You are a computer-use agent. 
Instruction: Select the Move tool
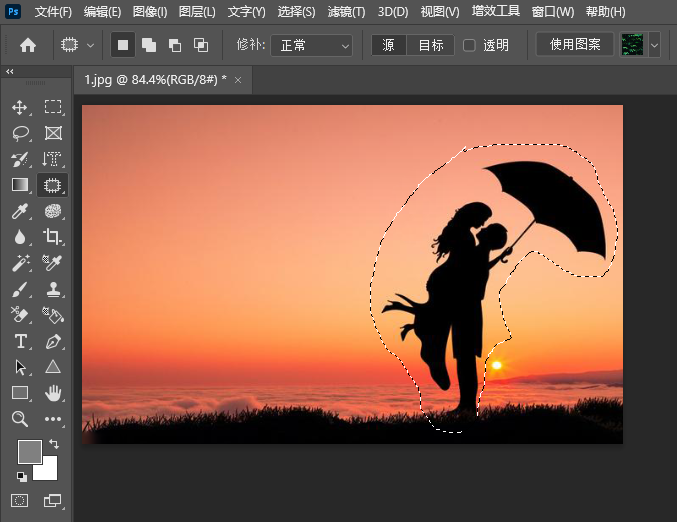coord(20,107)
